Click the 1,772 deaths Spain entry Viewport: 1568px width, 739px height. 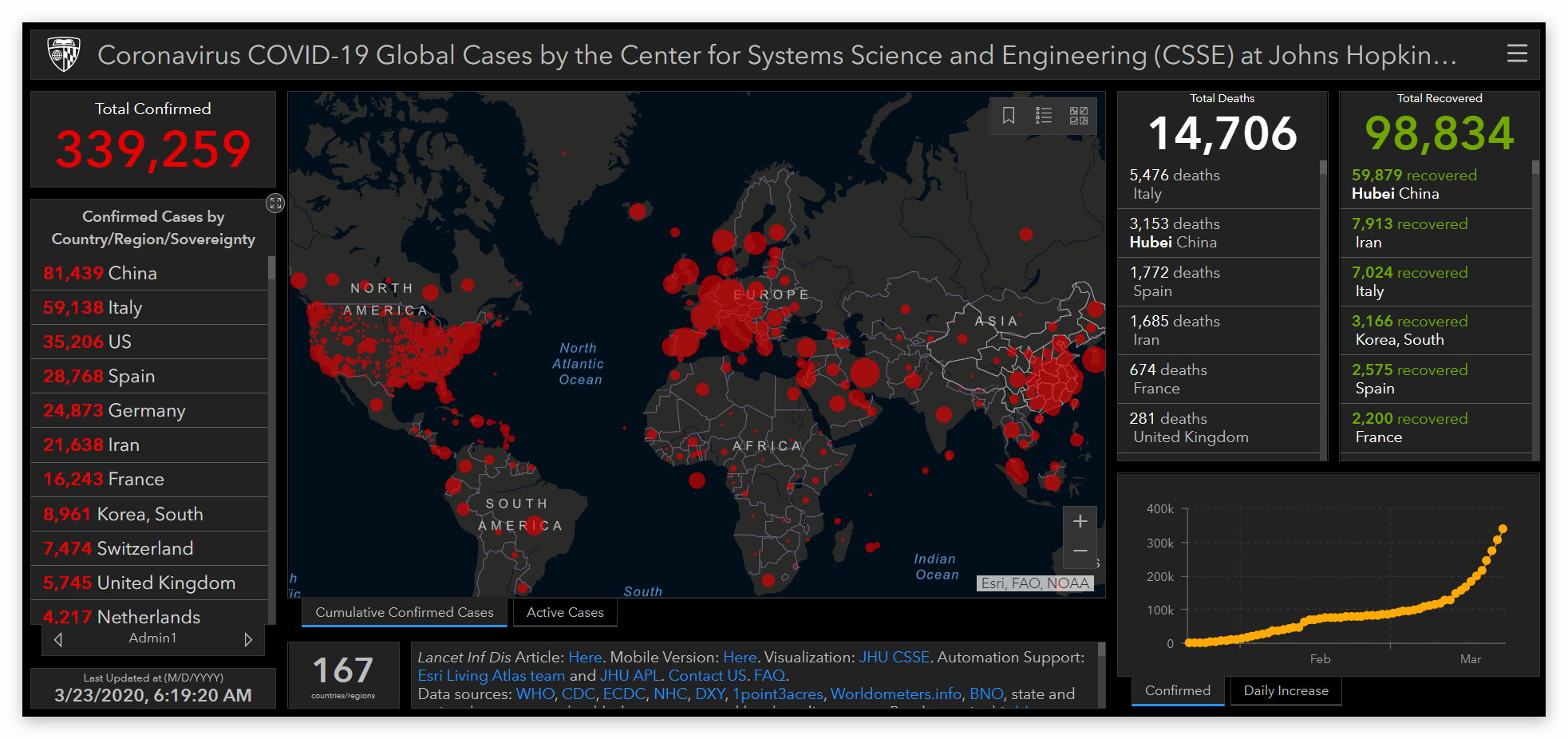point(1218,282)
